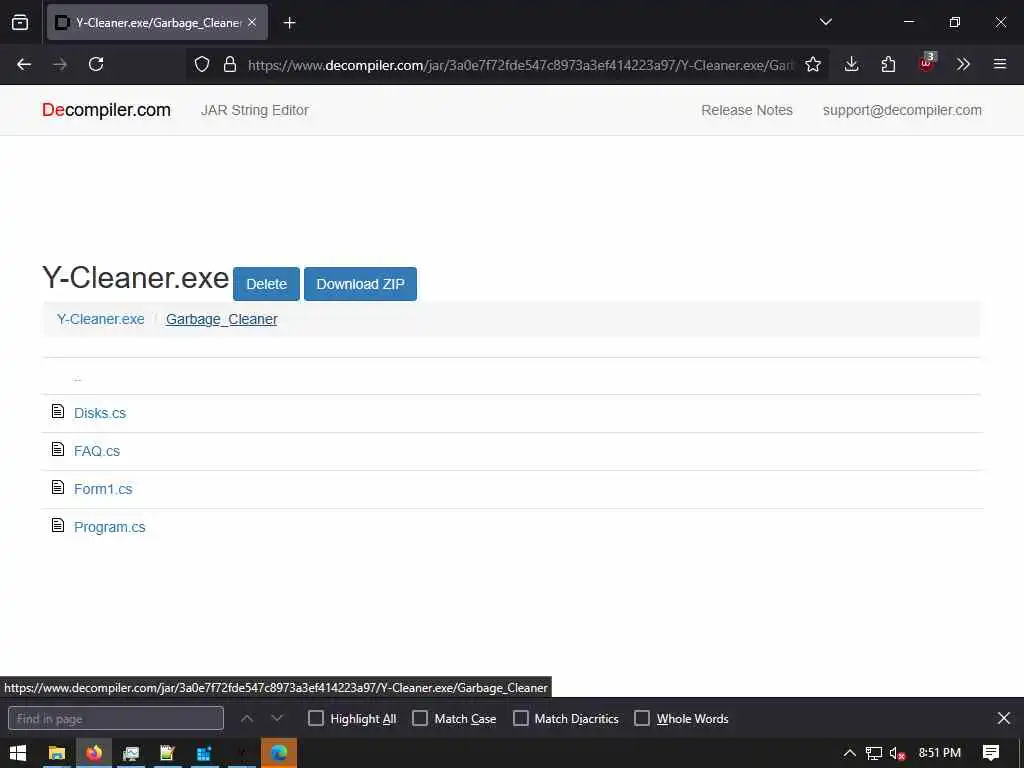The width and height of the screenshot is (1024, 768).
Task: Click the site security padlock icon
Action: click(x=230, y=64)
